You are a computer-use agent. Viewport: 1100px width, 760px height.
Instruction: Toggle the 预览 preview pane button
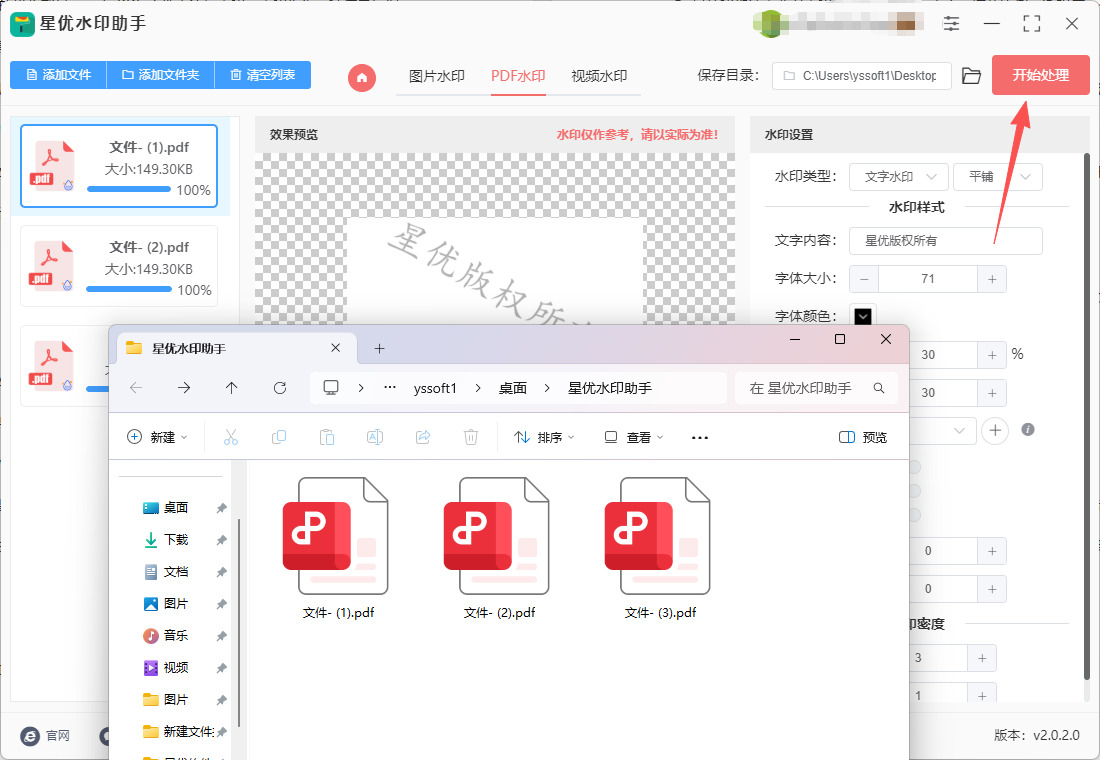[x=863, y=437]
